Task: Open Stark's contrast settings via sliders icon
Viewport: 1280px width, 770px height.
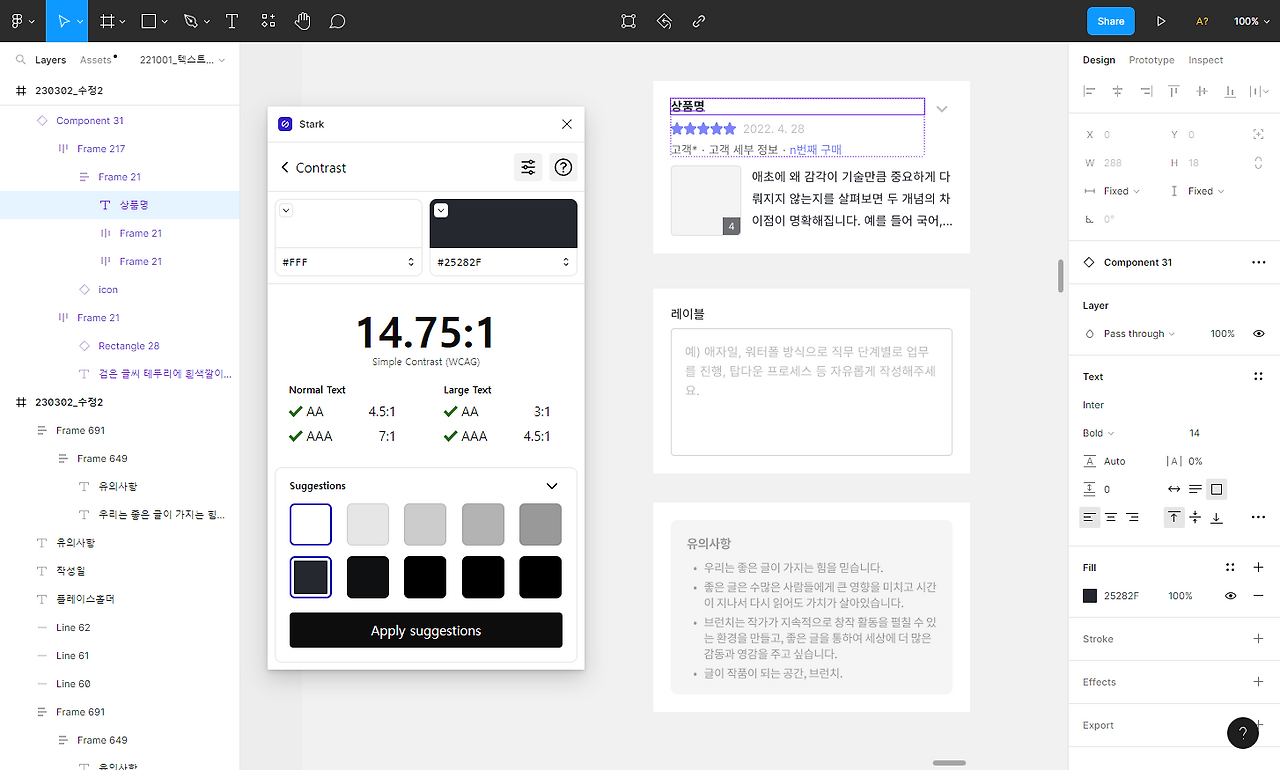Action: [x=528, y=167]
